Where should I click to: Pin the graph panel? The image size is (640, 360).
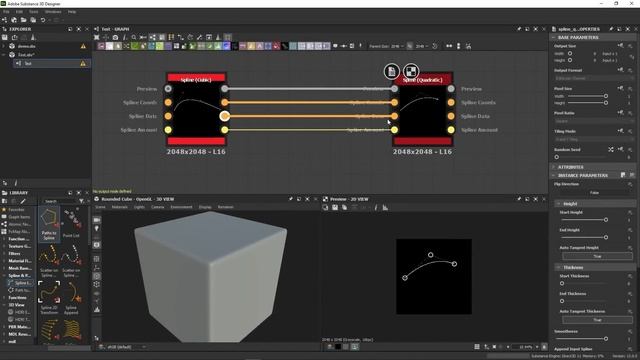pyautogui.click(x=519, y=29)
